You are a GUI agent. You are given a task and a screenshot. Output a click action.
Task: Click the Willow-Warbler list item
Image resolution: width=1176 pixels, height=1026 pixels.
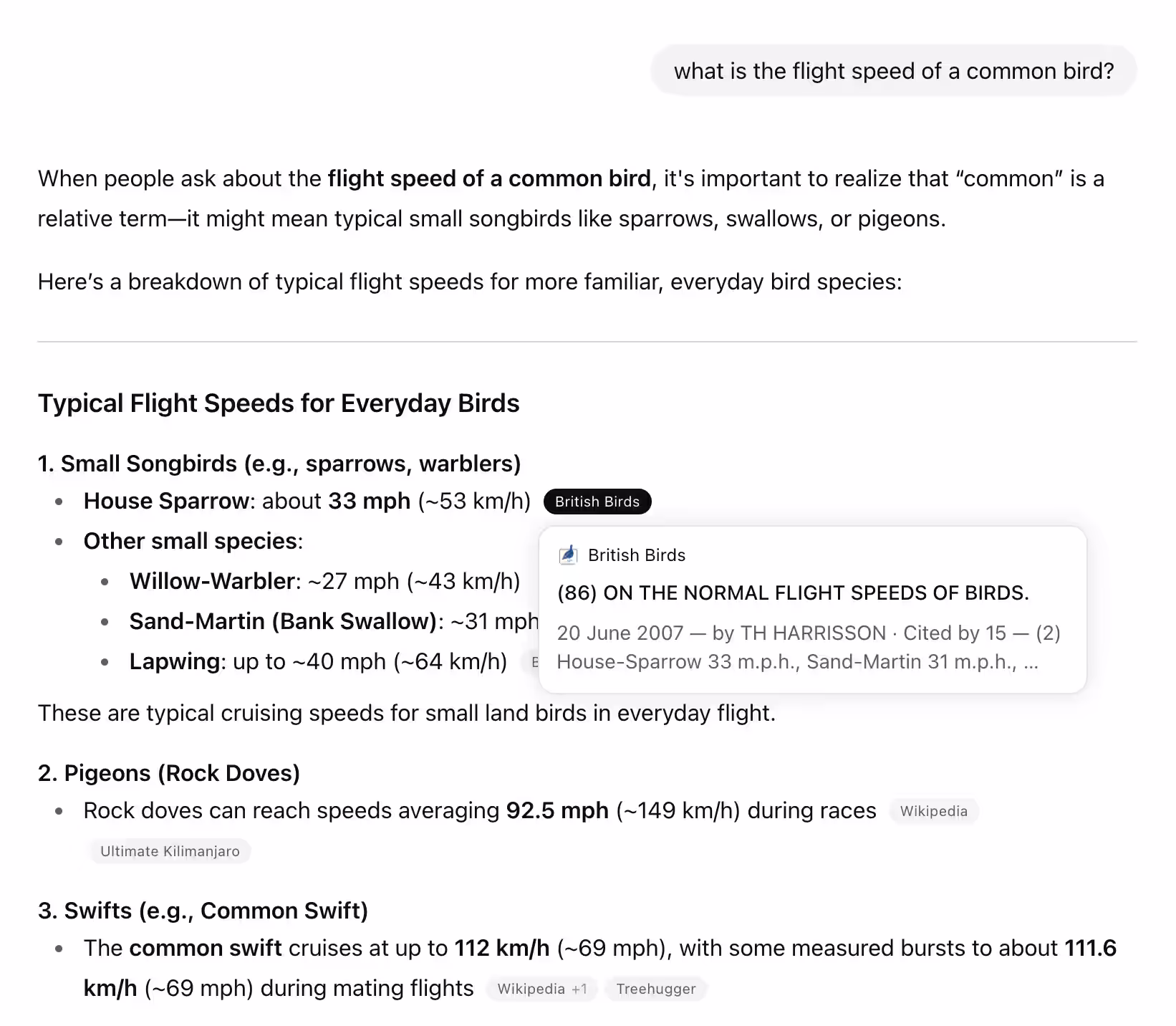coord(325,581)
